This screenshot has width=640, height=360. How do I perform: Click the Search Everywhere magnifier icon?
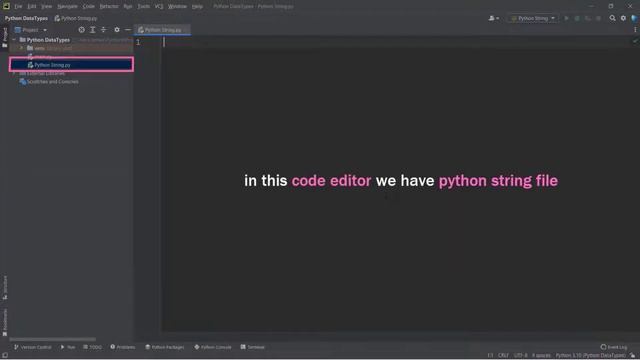coord(613,18)
